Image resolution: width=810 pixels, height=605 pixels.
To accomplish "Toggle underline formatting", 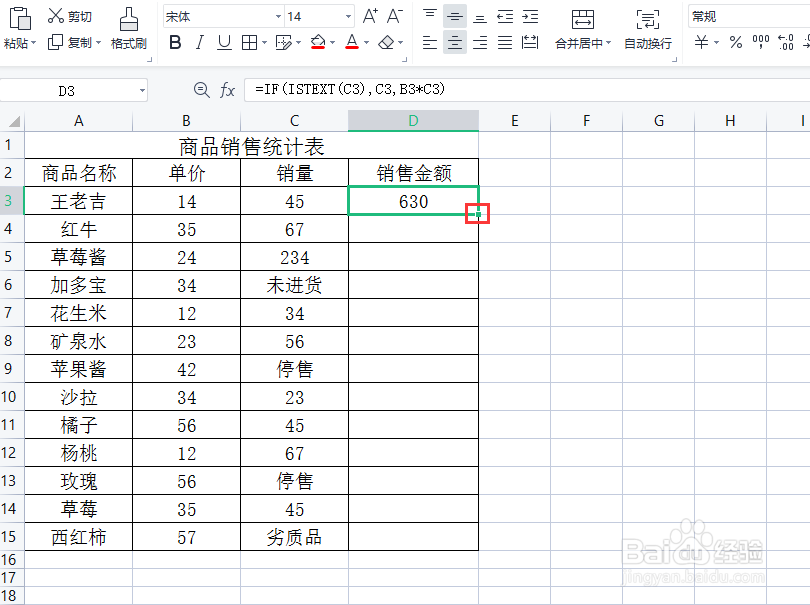I will (x=224, y=43).
